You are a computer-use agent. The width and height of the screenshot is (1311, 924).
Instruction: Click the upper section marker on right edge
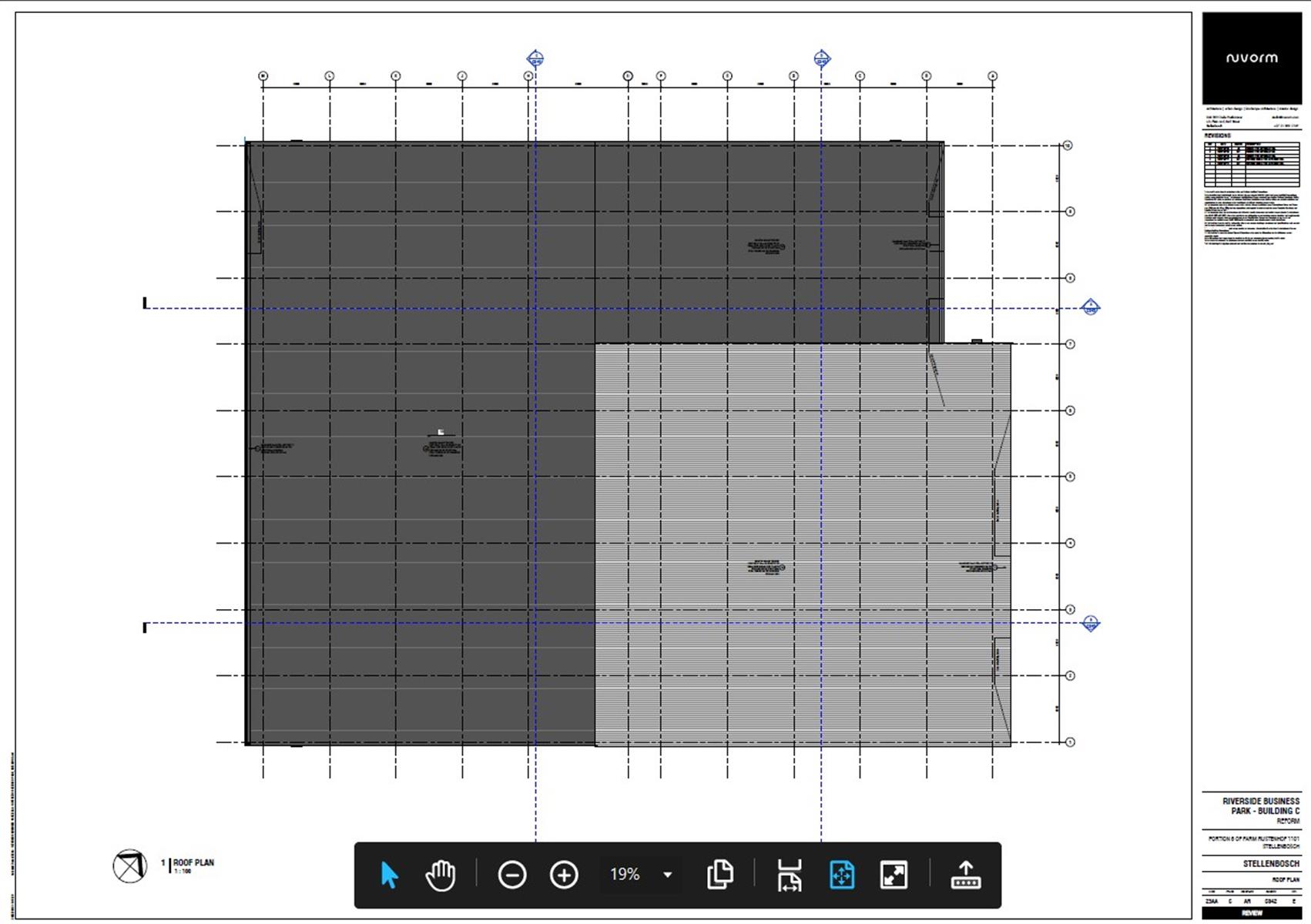coord(1090,308)
